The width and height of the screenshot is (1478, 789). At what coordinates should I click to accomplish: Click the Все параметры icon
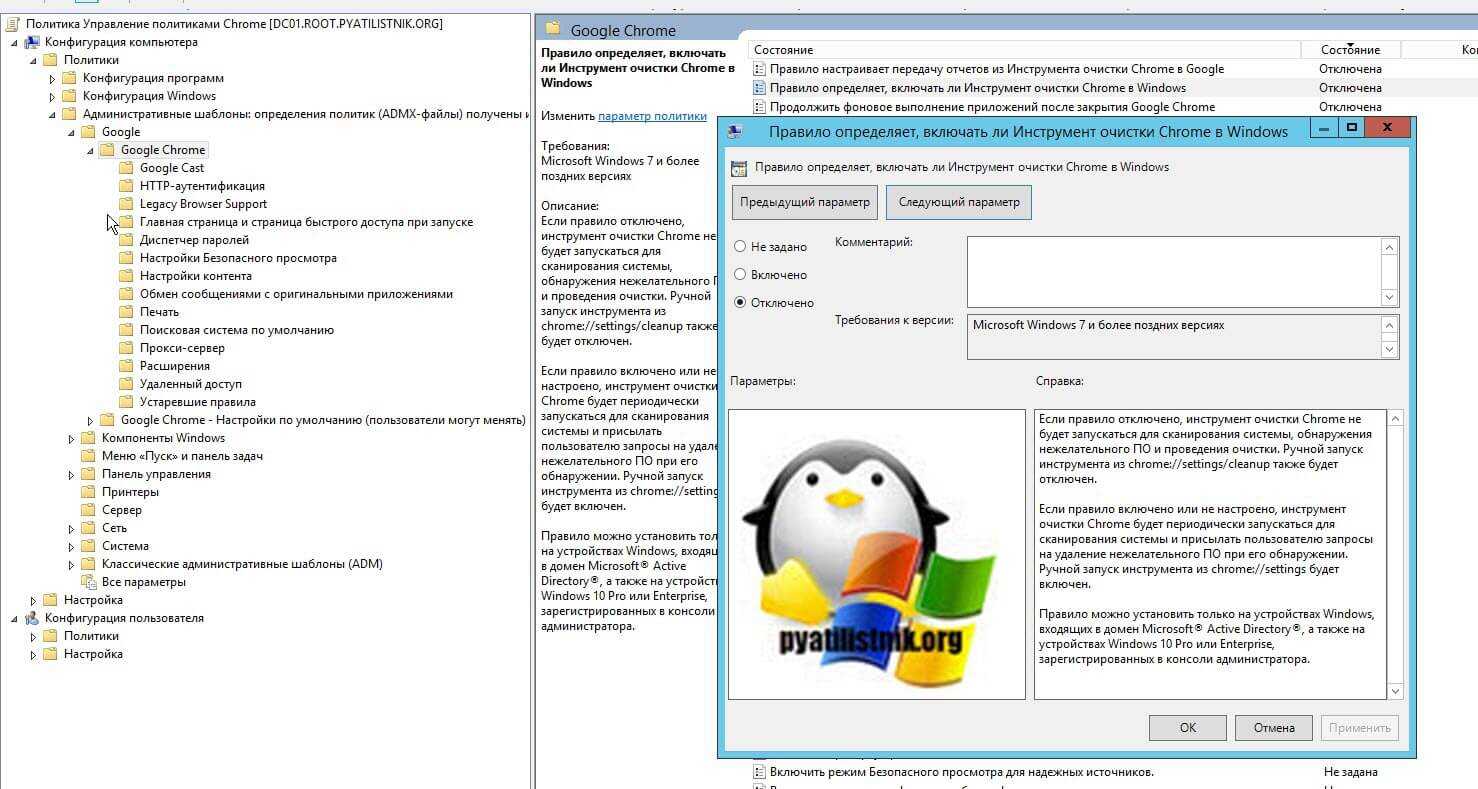click(88, 582)
